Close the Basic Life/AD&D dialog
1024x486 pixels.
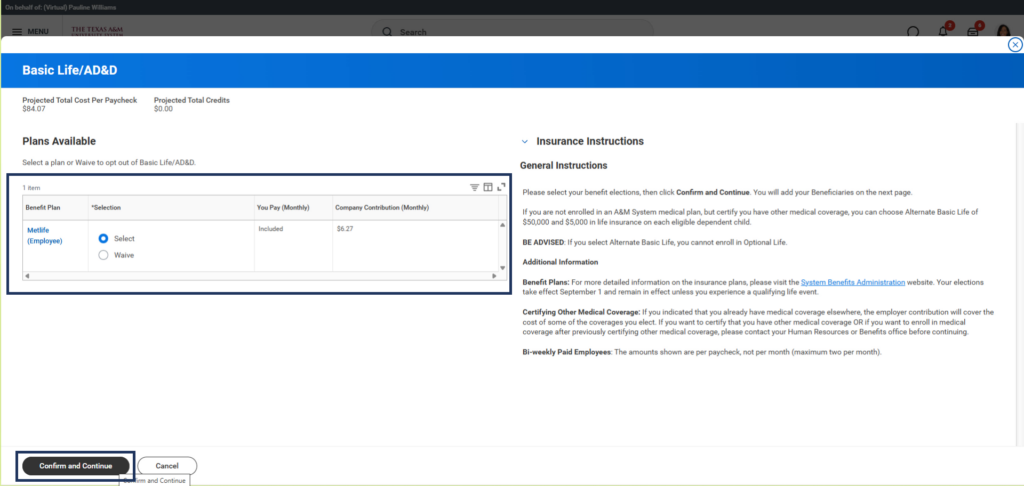coord(1015,44)
